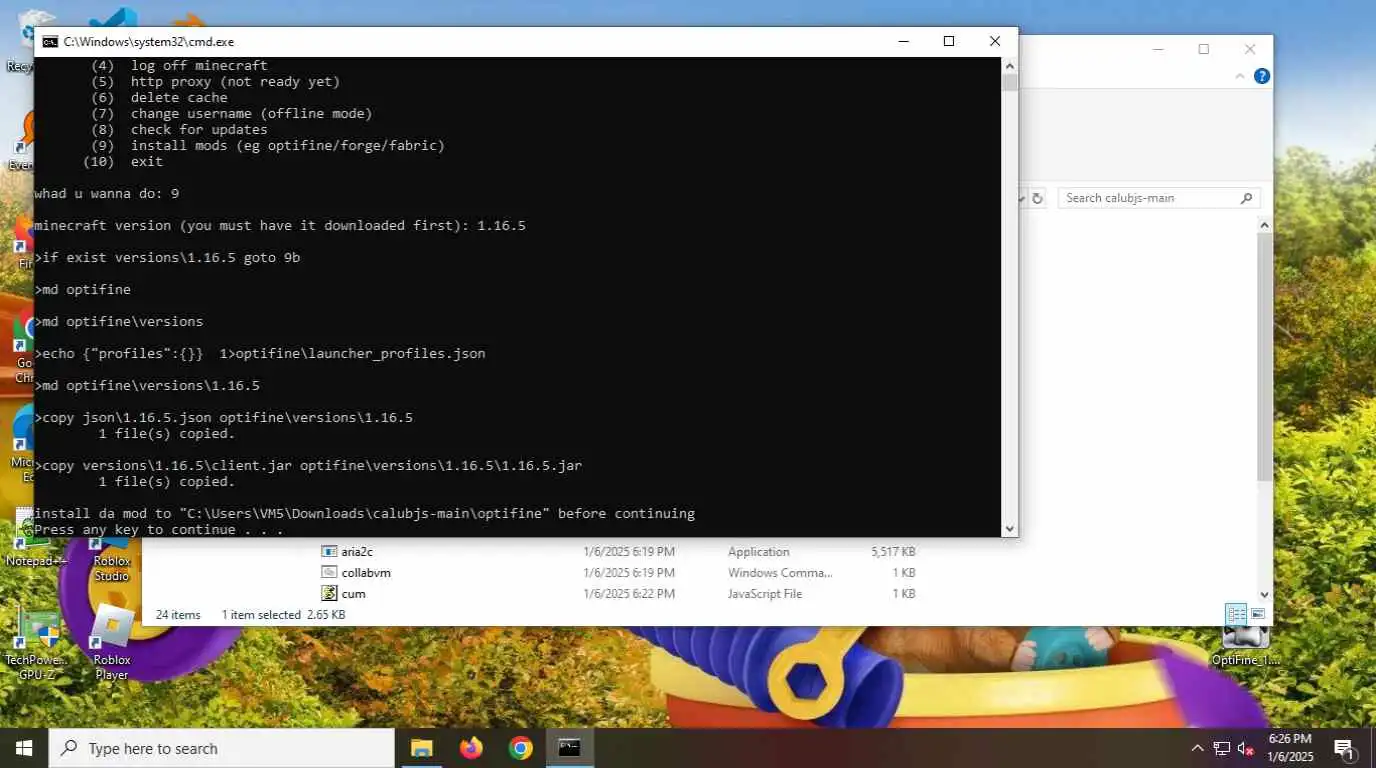Open the Windows Start menu
The image size is (1376, 768).
[x=24, y=748]
